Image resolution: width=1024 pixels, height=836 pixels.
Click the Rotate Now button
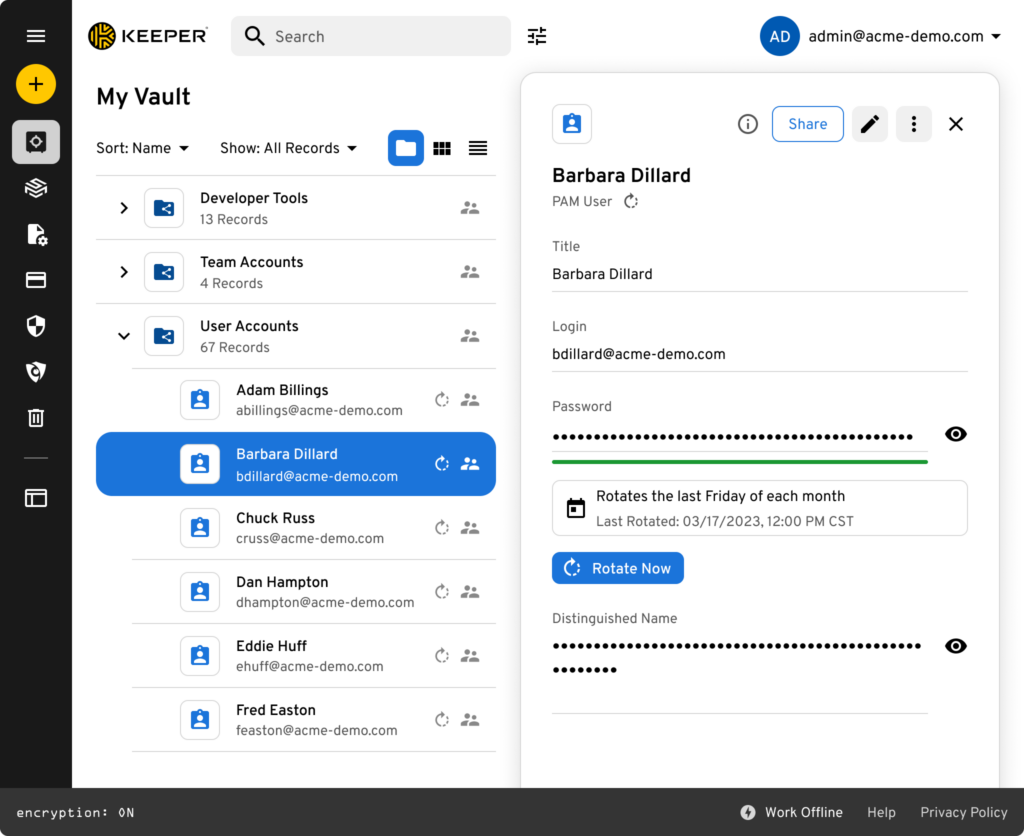click(x=618, y=568)
